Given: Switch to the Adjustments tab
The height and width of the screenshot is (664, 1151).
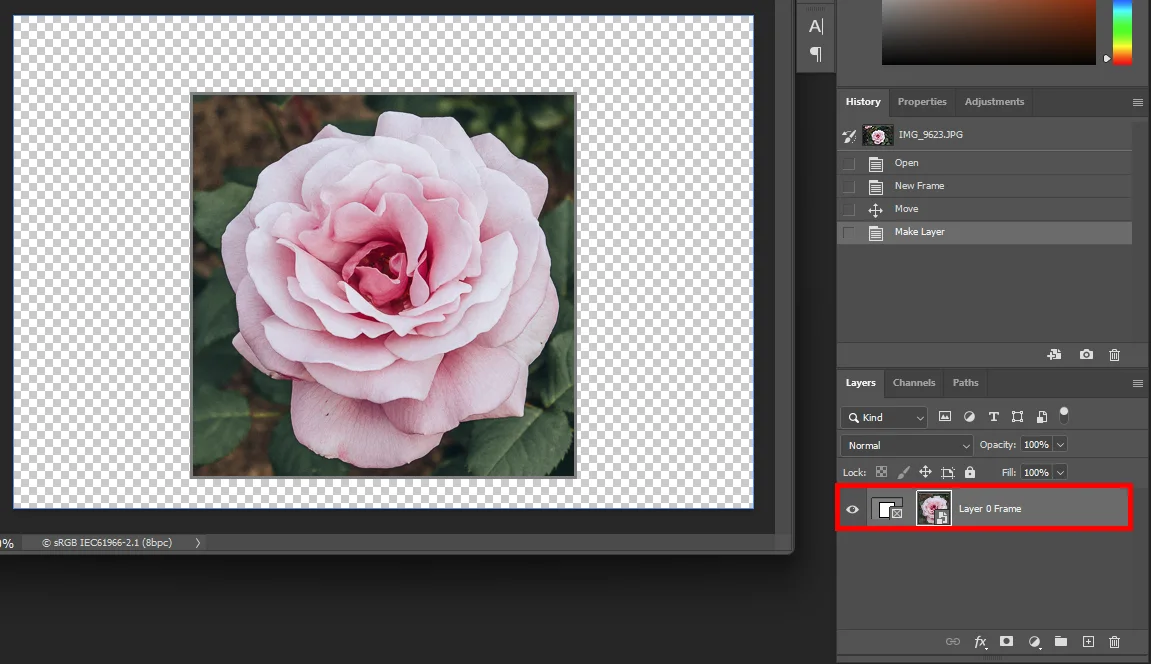Looking at the screenshot, I should (x=994, y=102).
